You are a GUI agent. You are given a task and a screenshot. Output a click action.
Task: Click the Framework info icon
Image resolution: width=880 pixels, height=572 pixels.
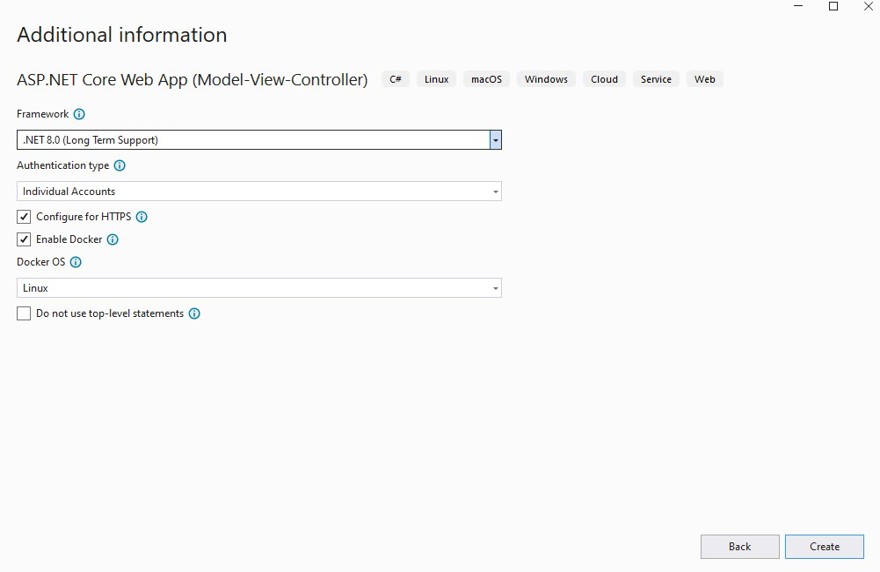coord(79,114)
